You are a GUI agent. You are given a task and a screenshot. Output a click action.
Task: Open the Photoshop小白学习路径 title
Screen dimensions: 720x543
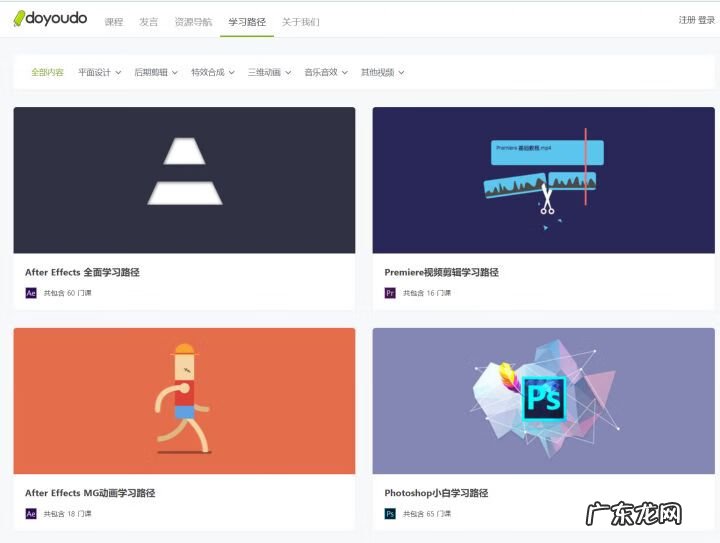(436, 493)
